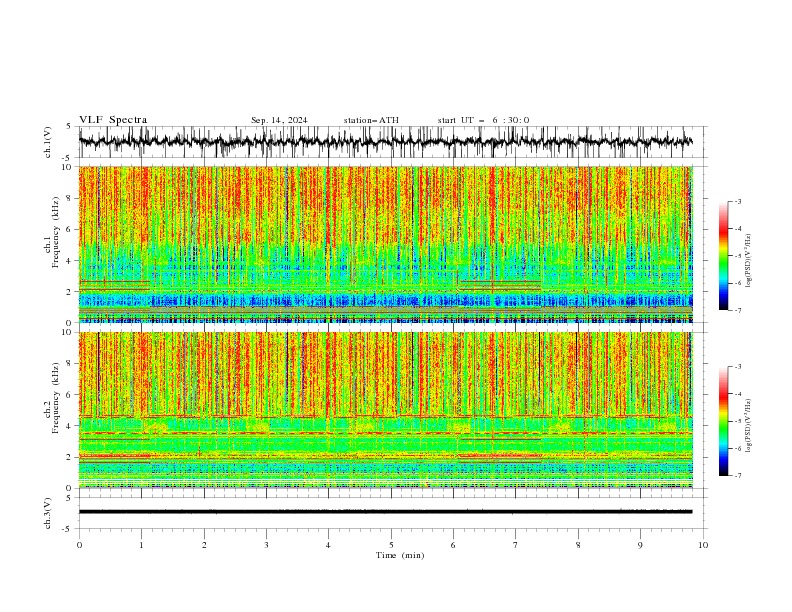792x612 pixels.
Task: Click the "-5" tick on lower color bar
Action: pos(738,421)
